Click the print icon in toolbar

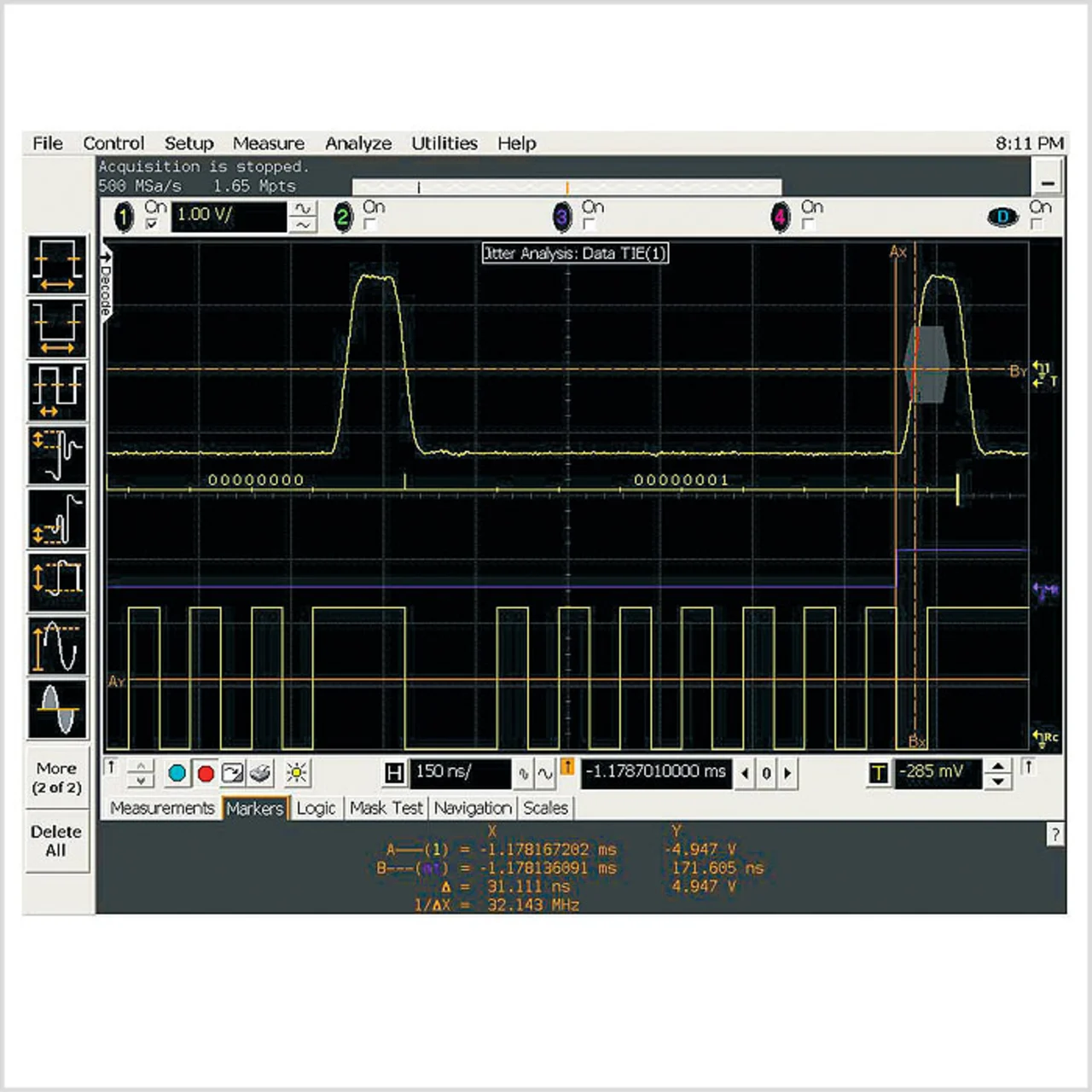point(260,774)
